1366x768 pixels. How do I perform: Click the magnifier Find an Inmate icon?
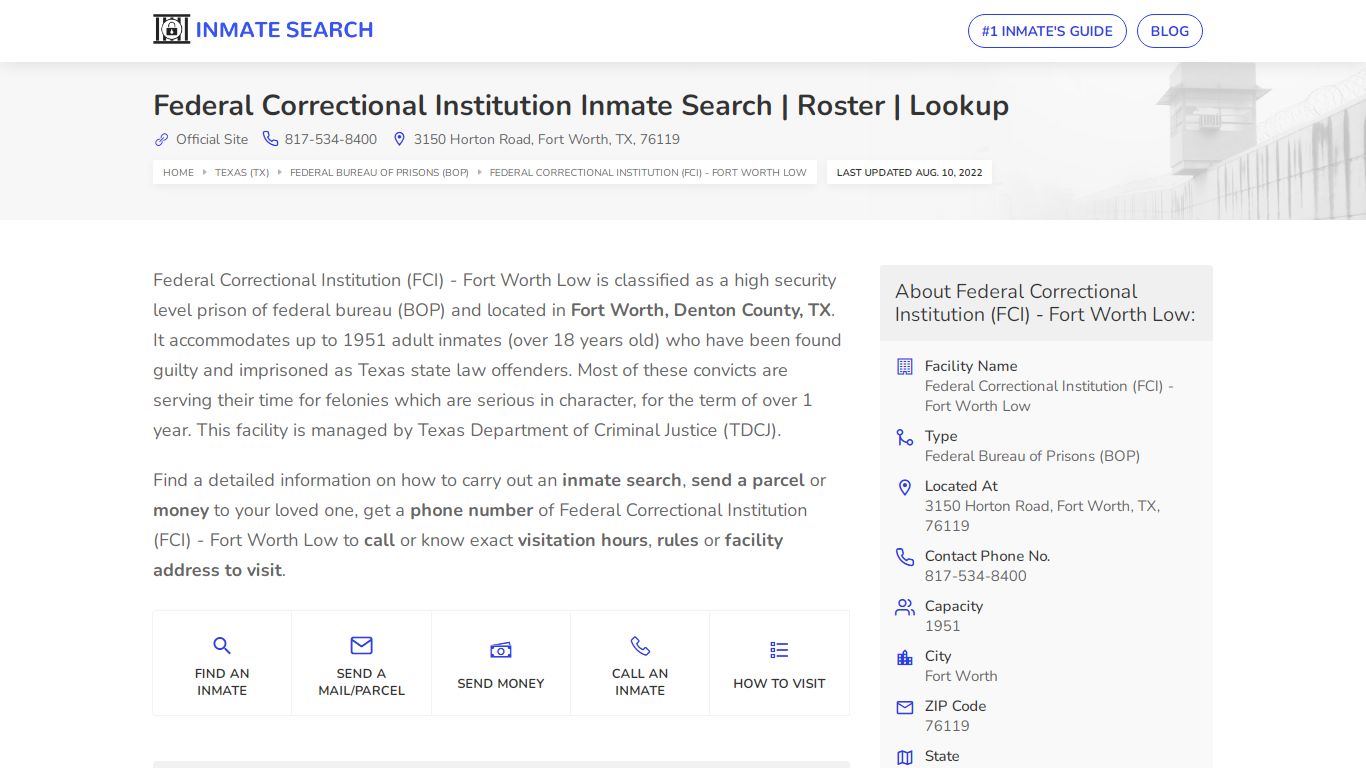[222, 646]
